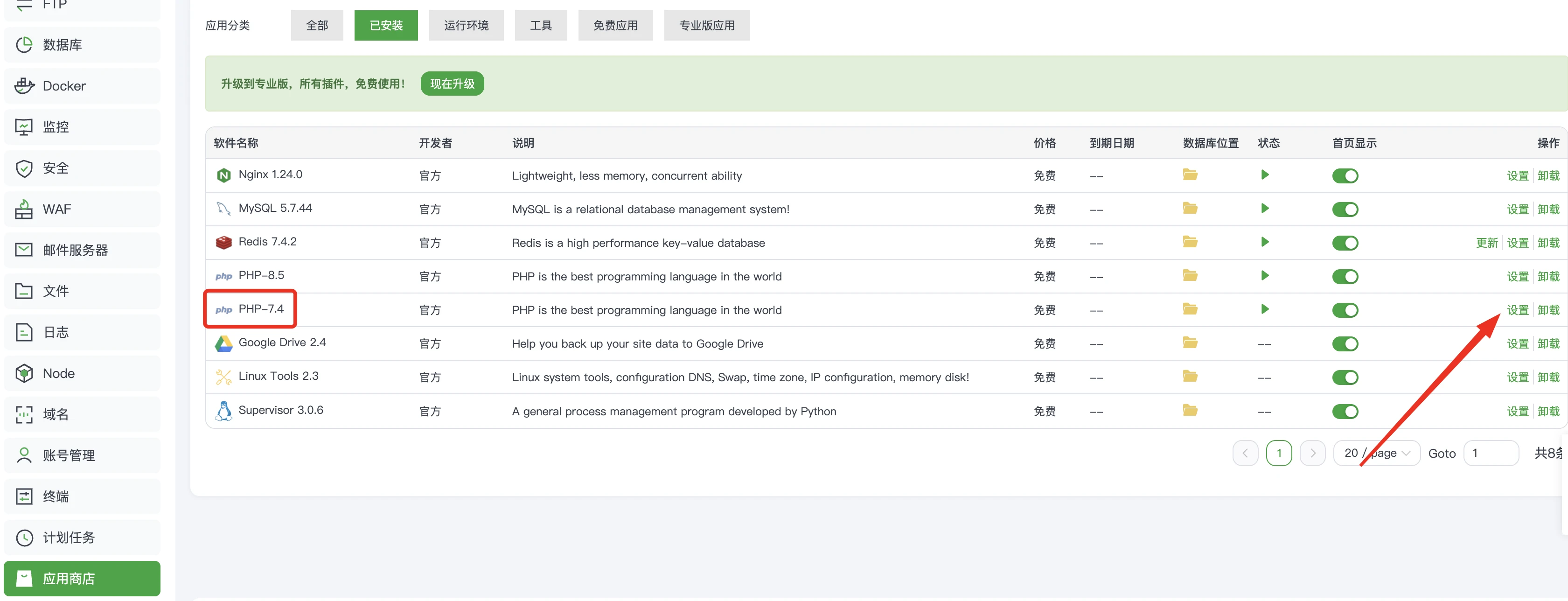Viewport: 1568px width, 601px height.
Task: Click the play status icon for MySQL
Action: (1264, 208)
